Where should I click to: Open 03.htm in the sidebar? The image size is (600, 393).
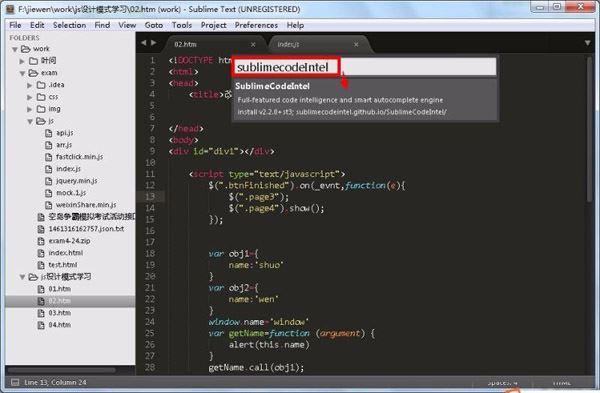tap(59, 313)
